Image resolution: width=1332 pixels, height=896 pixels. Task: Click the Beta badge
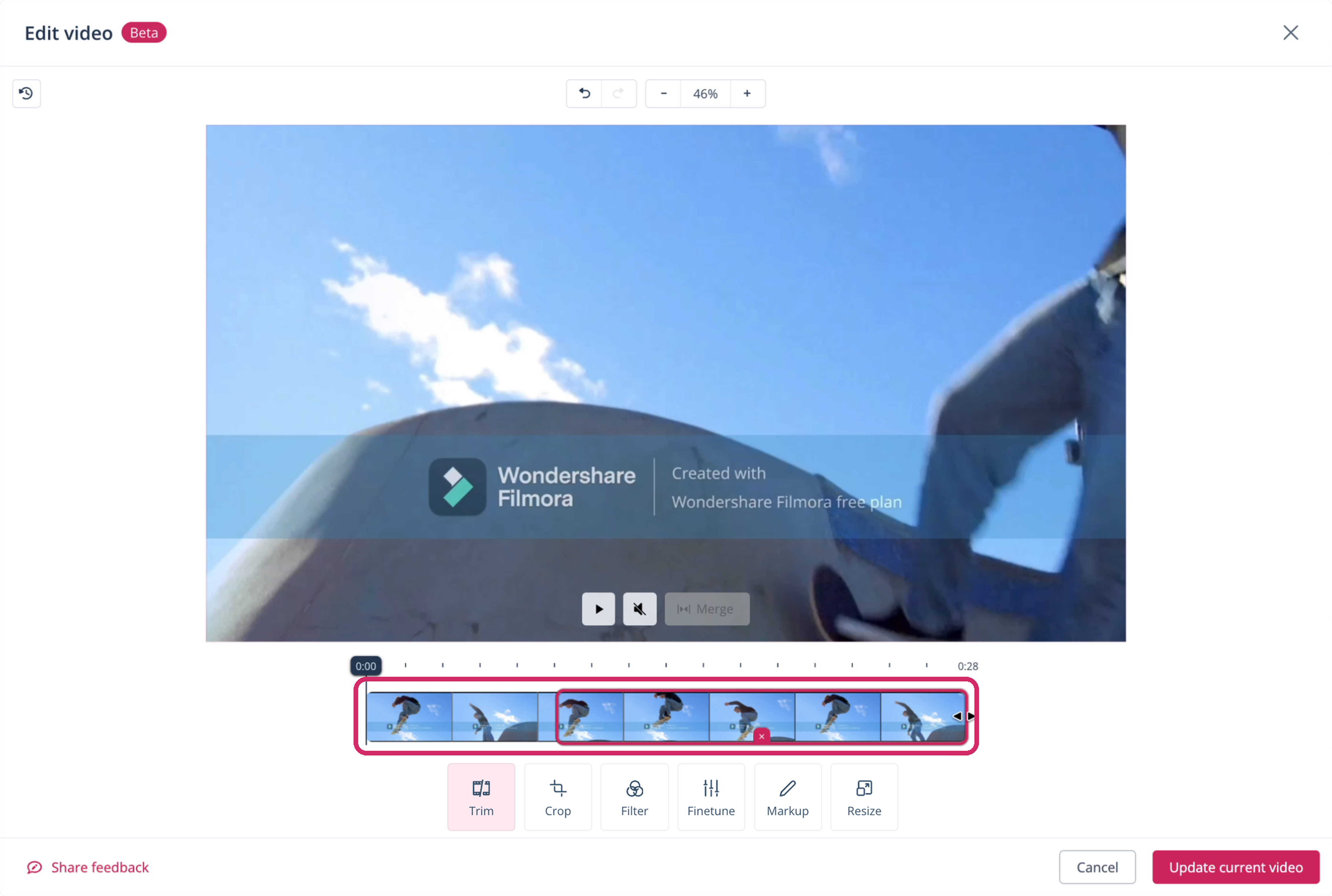[x=144, y=33]
